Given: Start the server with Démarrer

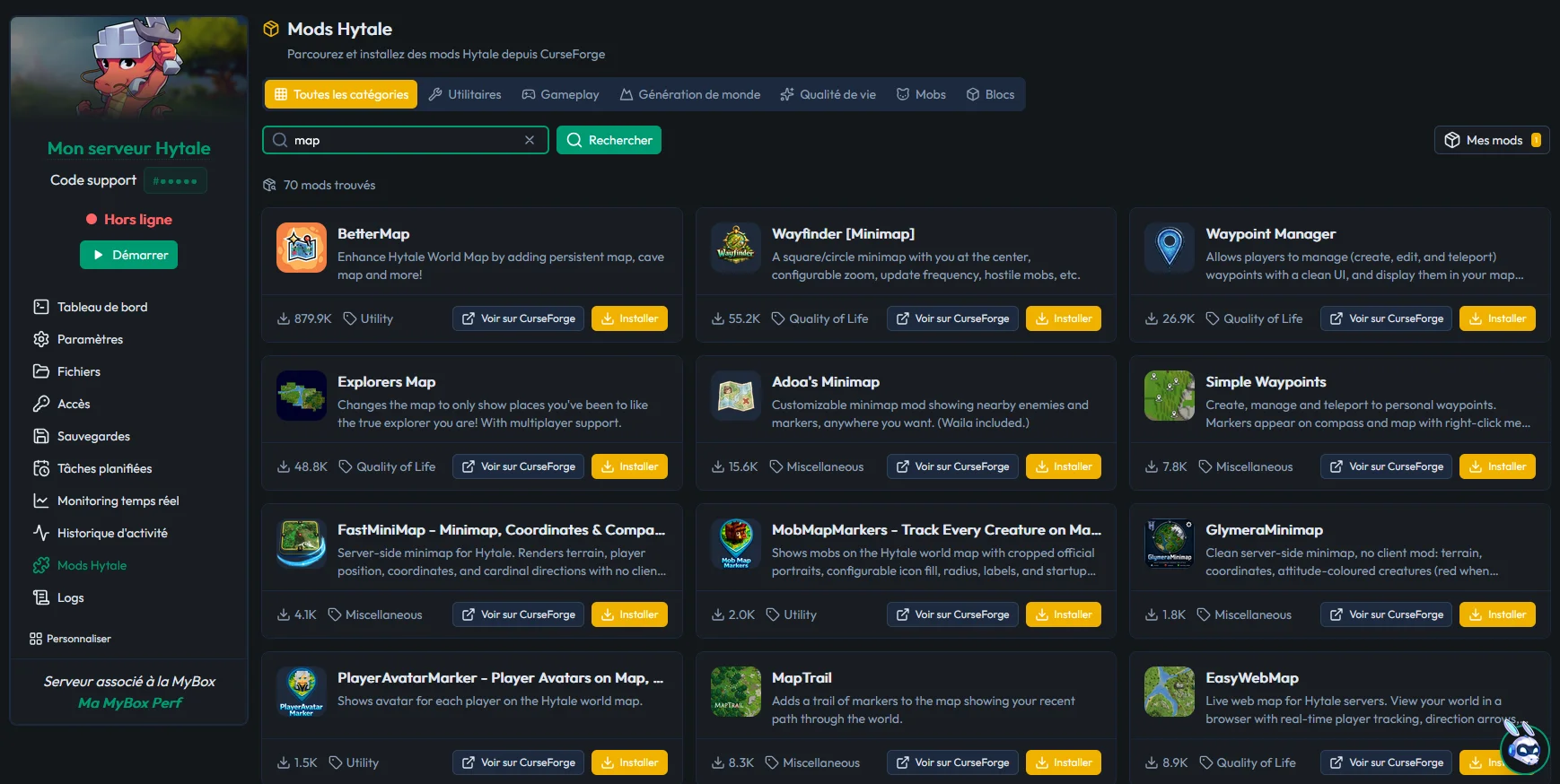Looking at the screenshot, I should [129, 255].
